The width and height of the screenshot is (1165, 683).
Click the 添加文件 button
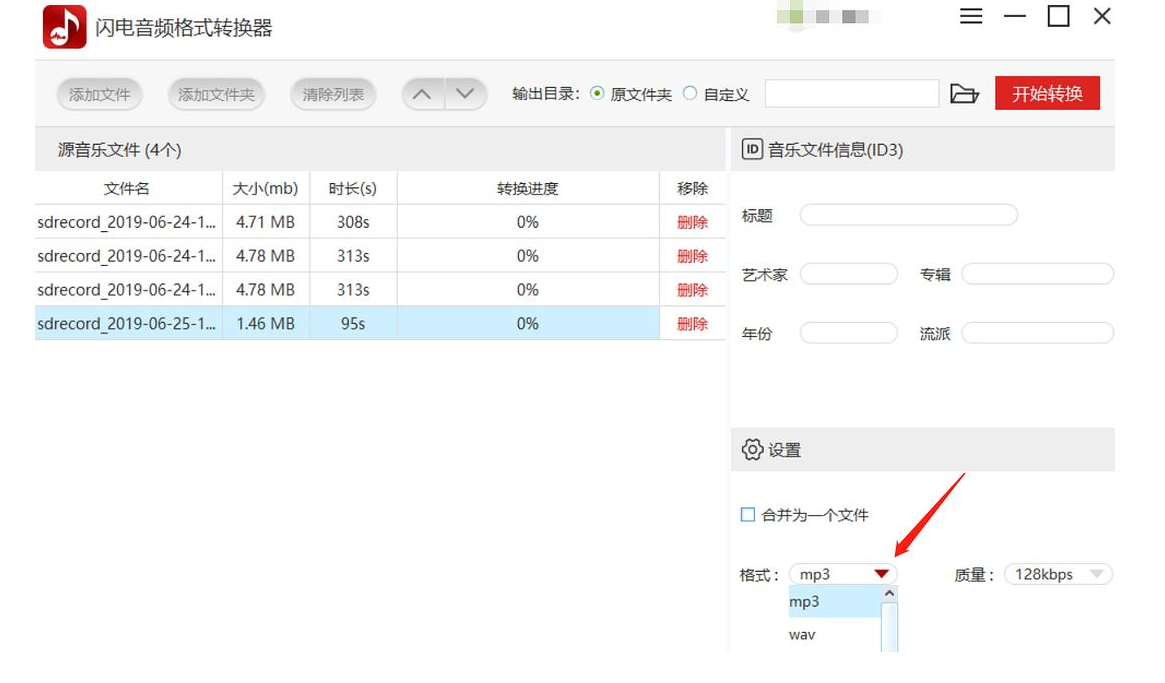click(99, 94)
